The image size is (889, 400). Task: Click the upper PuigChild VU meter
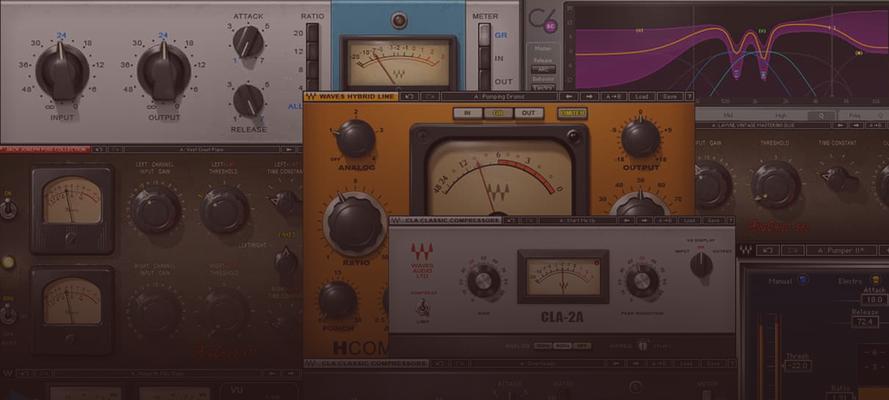point(72,210)
